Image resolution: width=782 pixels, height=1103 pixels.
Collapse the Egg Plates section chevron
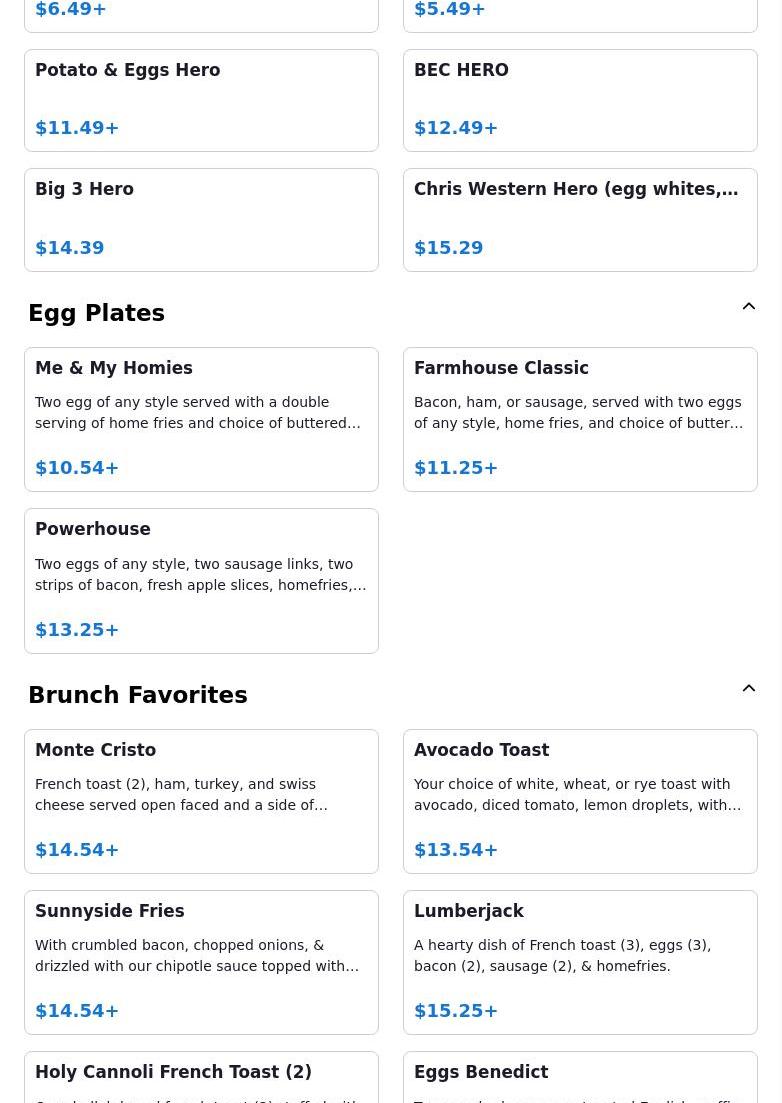coord(748,307)
